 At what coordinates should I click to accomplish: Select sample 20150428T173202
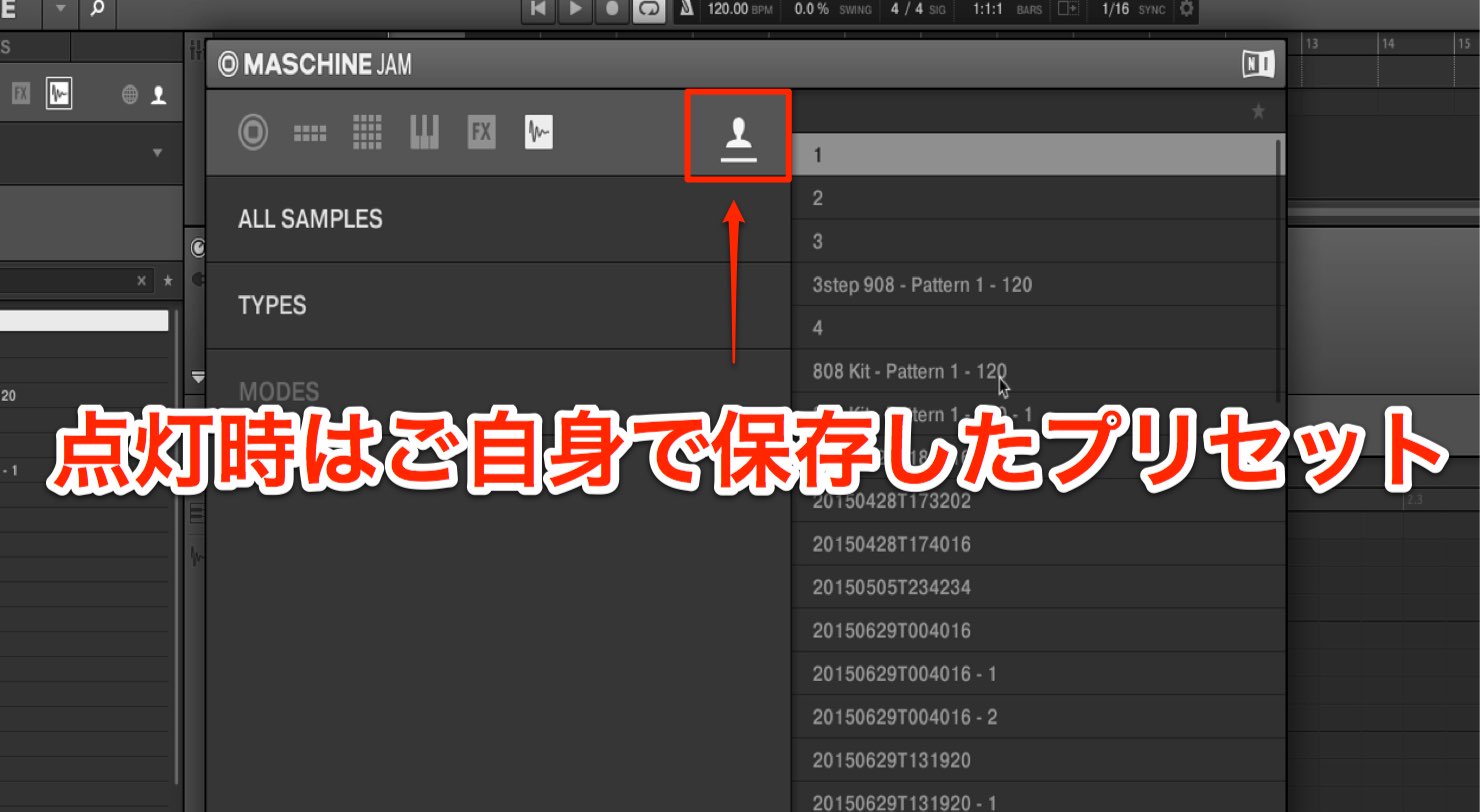[x=1038, y=501]
